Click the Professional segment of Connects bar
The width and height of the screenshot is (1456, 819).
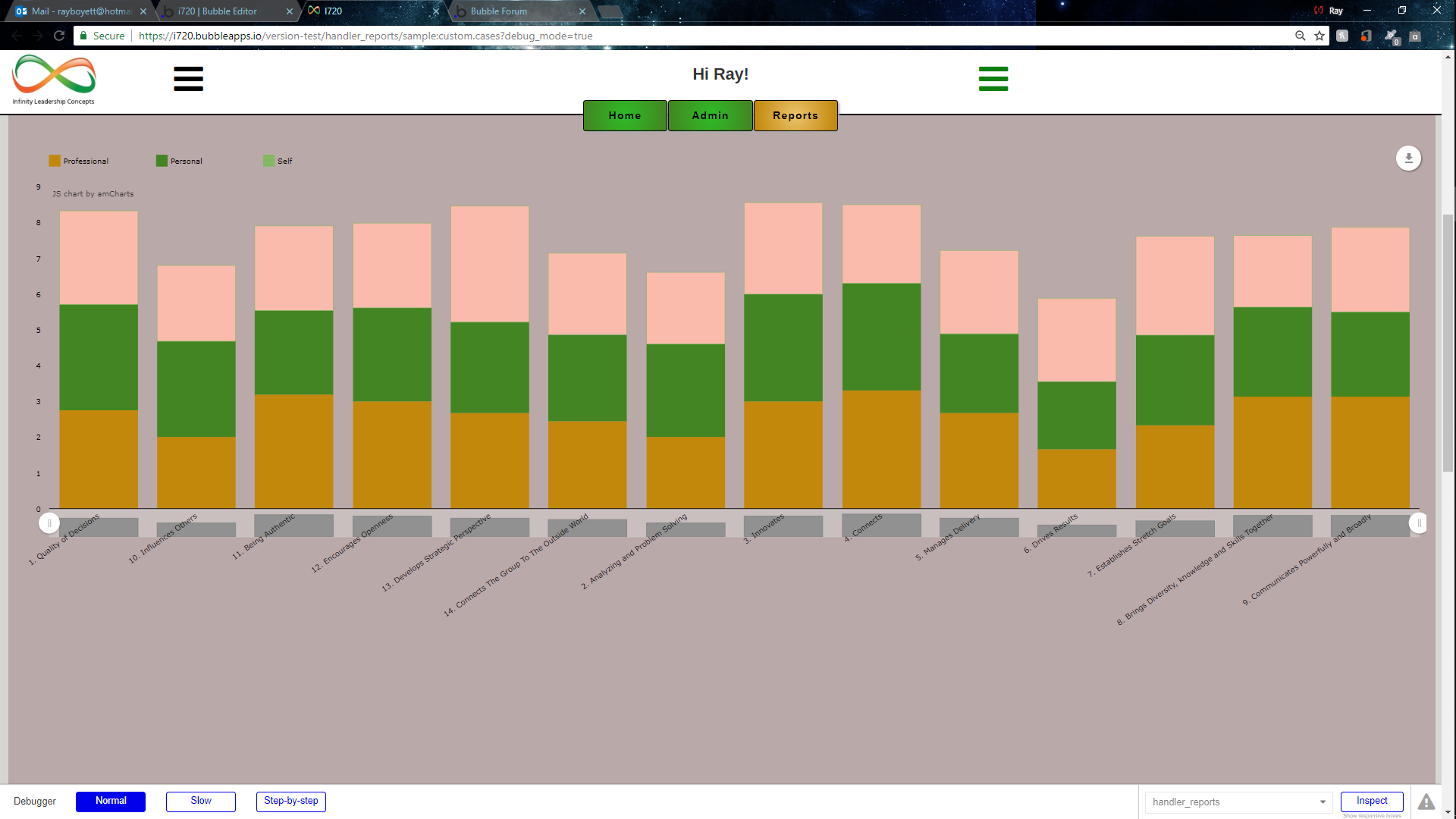click(x=881, y=450)
